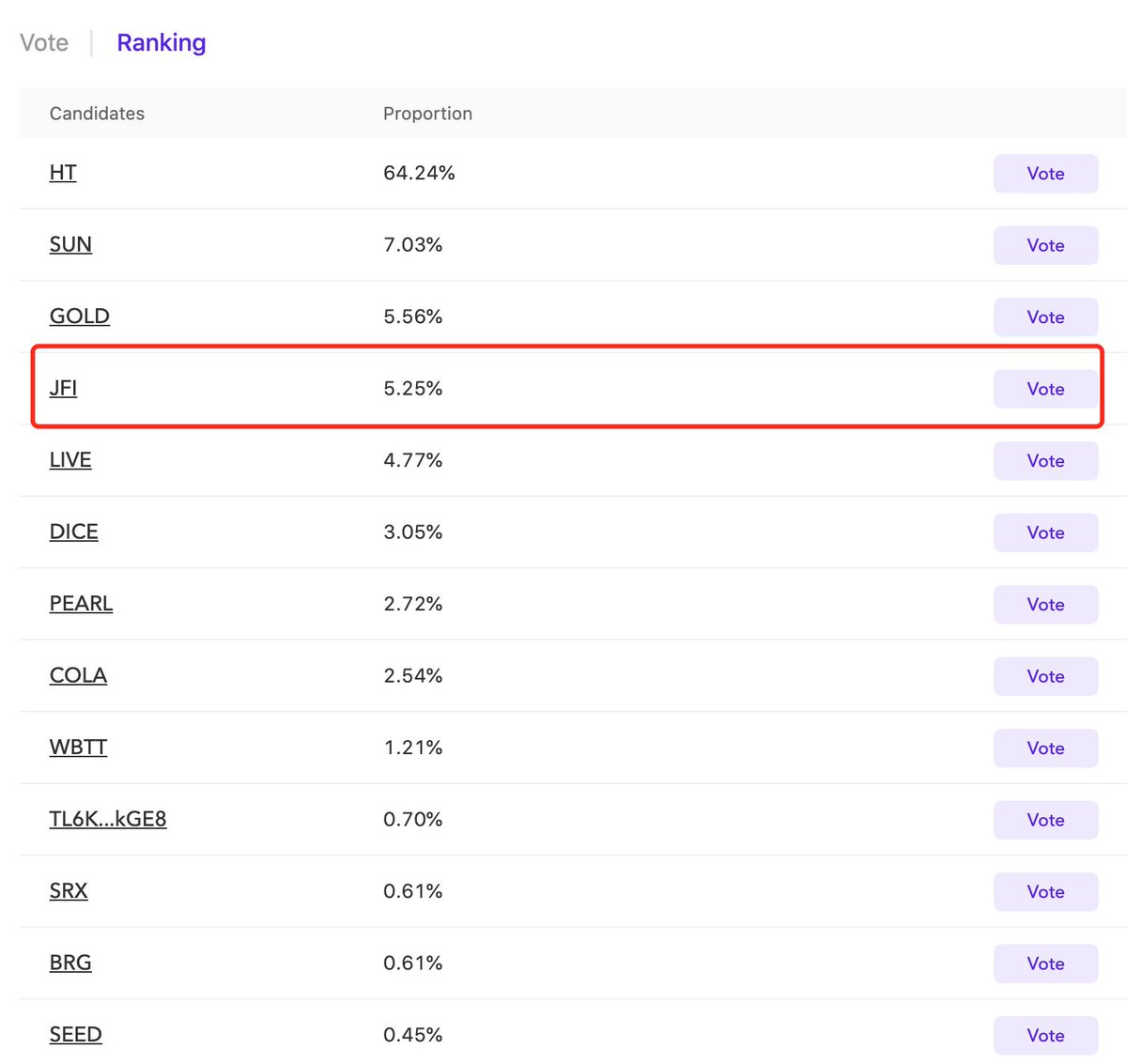Vote for SRX
The width and height of the screenshot is (1127, 1064).
tap(1045, 892)
